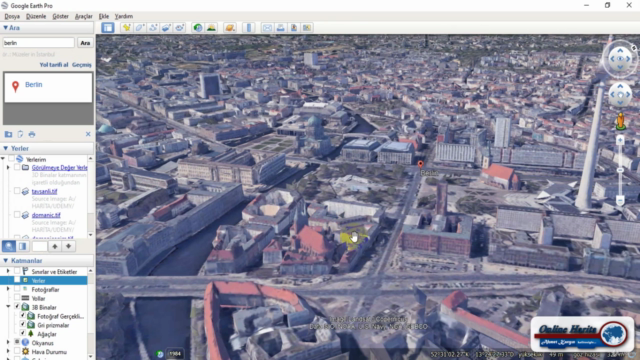Check the Yerlerim checkbox
This screenshot has height=360, width=640.
pyautogui.click(x=11, y=159)
